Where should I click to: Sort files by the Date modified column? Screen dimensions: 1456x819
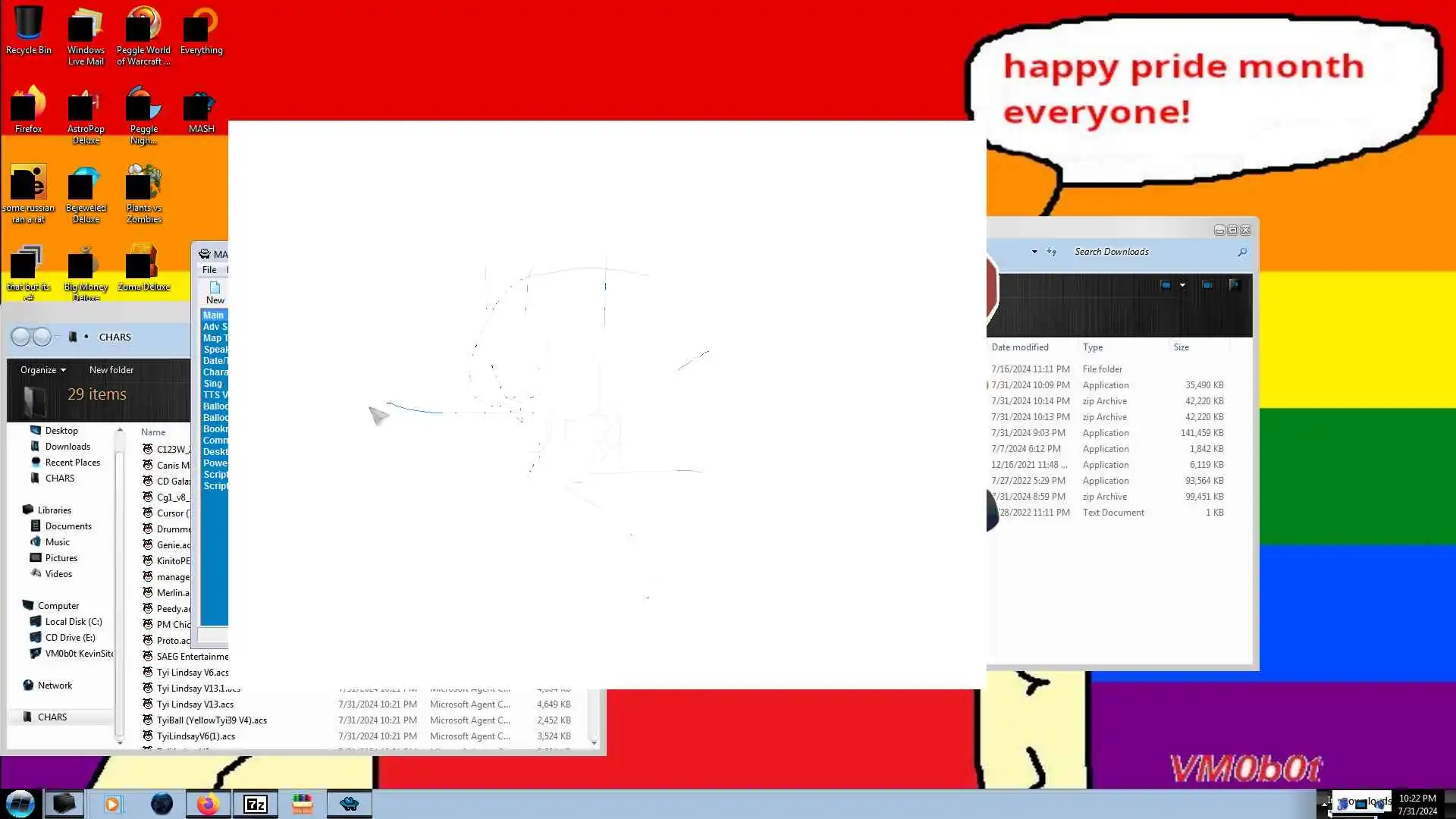tap(1020, 347)
